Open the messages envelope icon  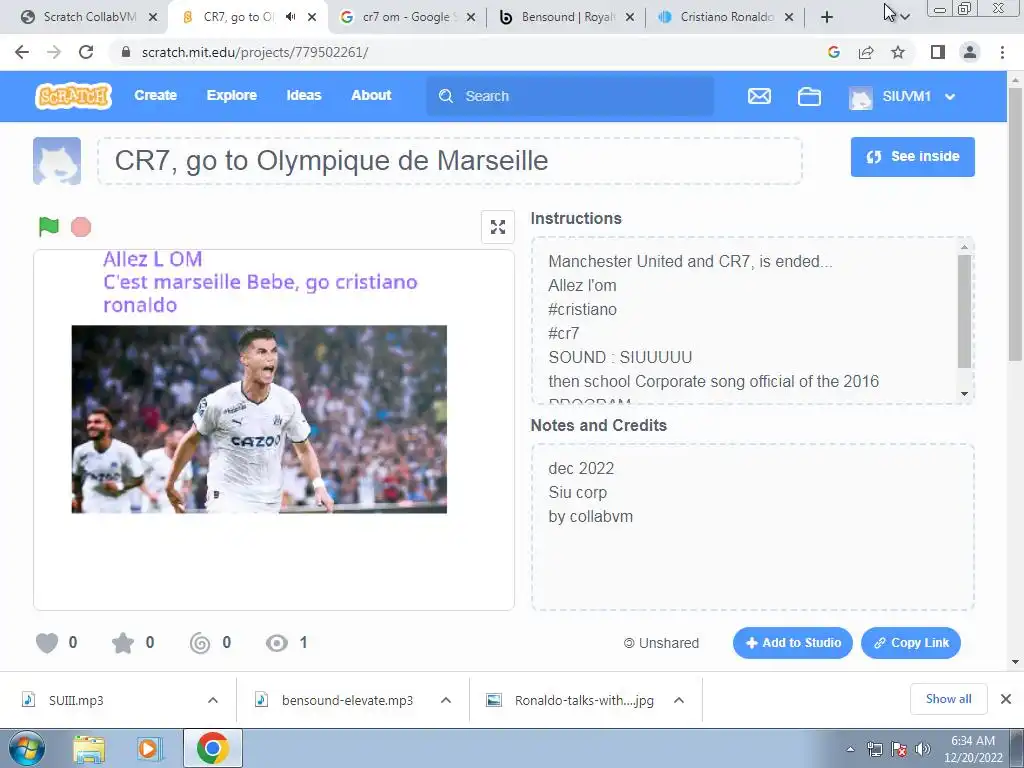coord(759,97)
